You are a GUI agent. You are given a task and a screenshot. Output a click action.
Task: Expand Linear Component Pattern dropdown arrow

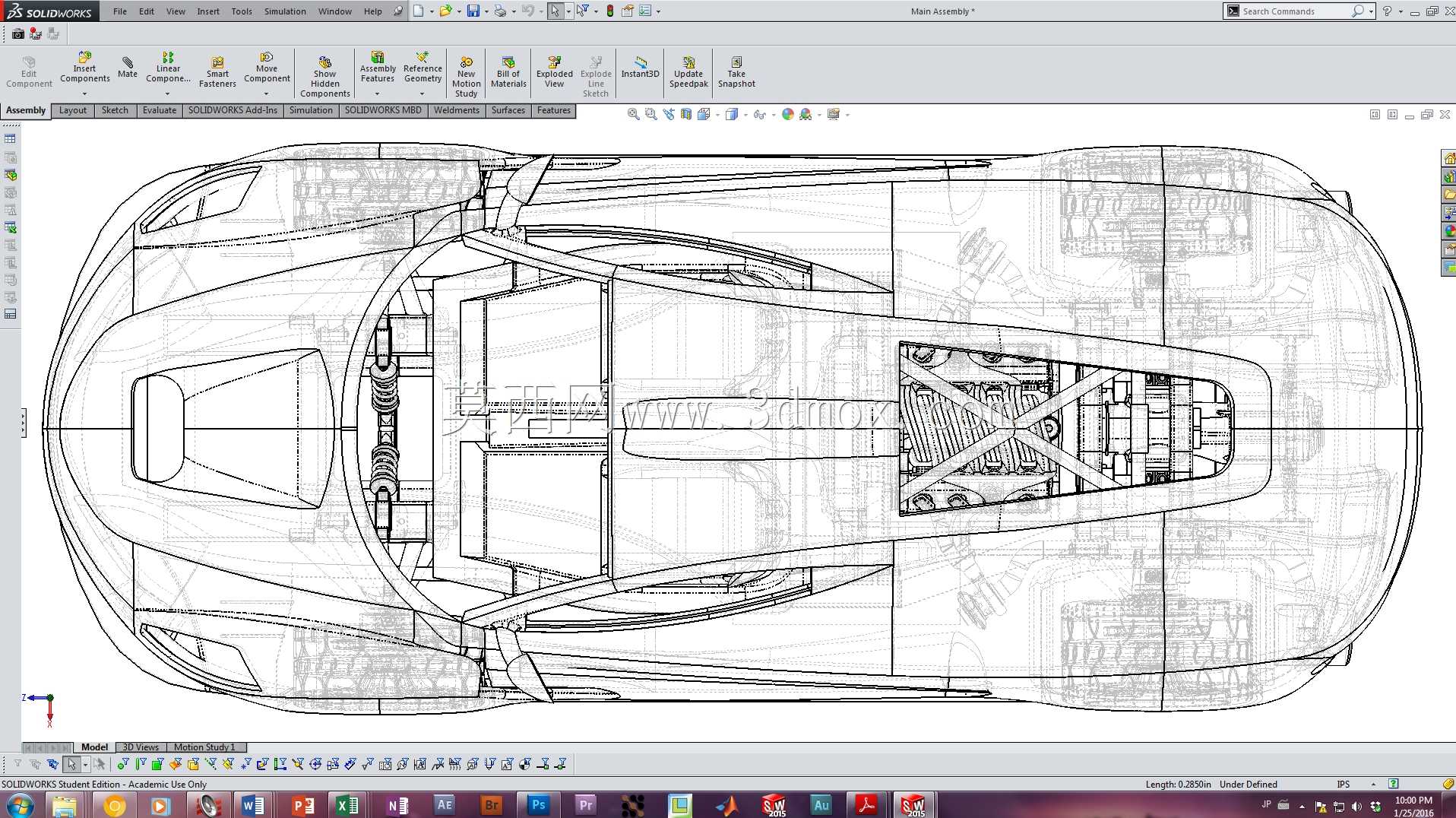pyautogui.click(x=167, y=94)
